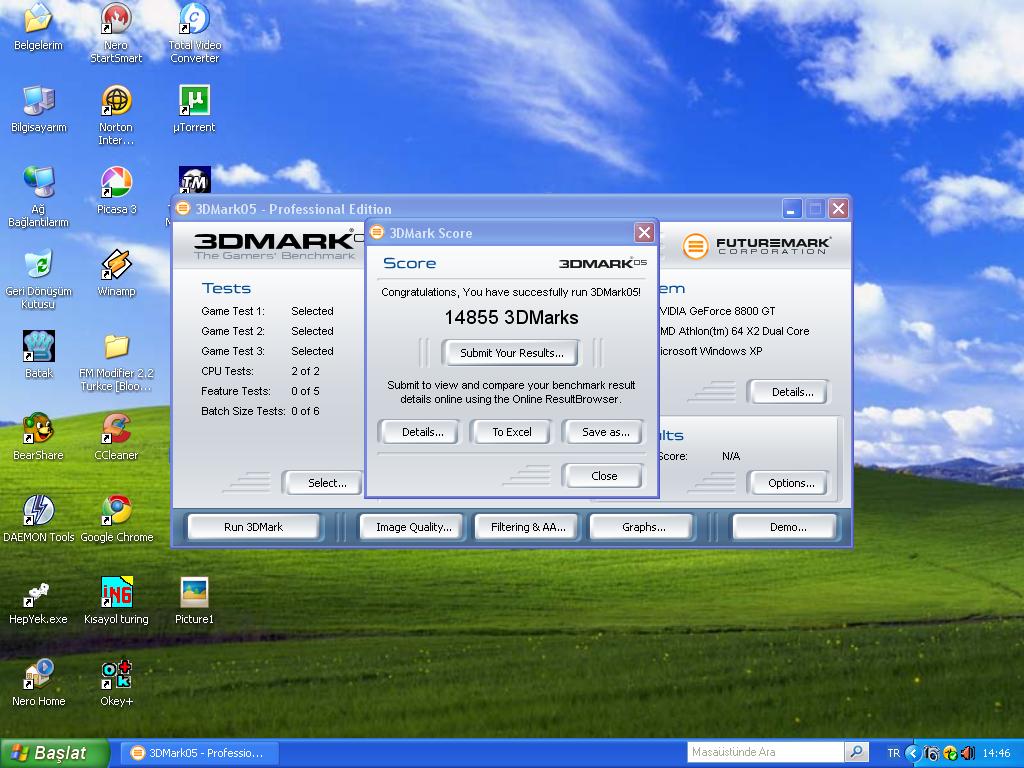The width and height of the screenshot is (1024, 768).
Task: Open the Options button in Results
Action: (x=791, y=483)
